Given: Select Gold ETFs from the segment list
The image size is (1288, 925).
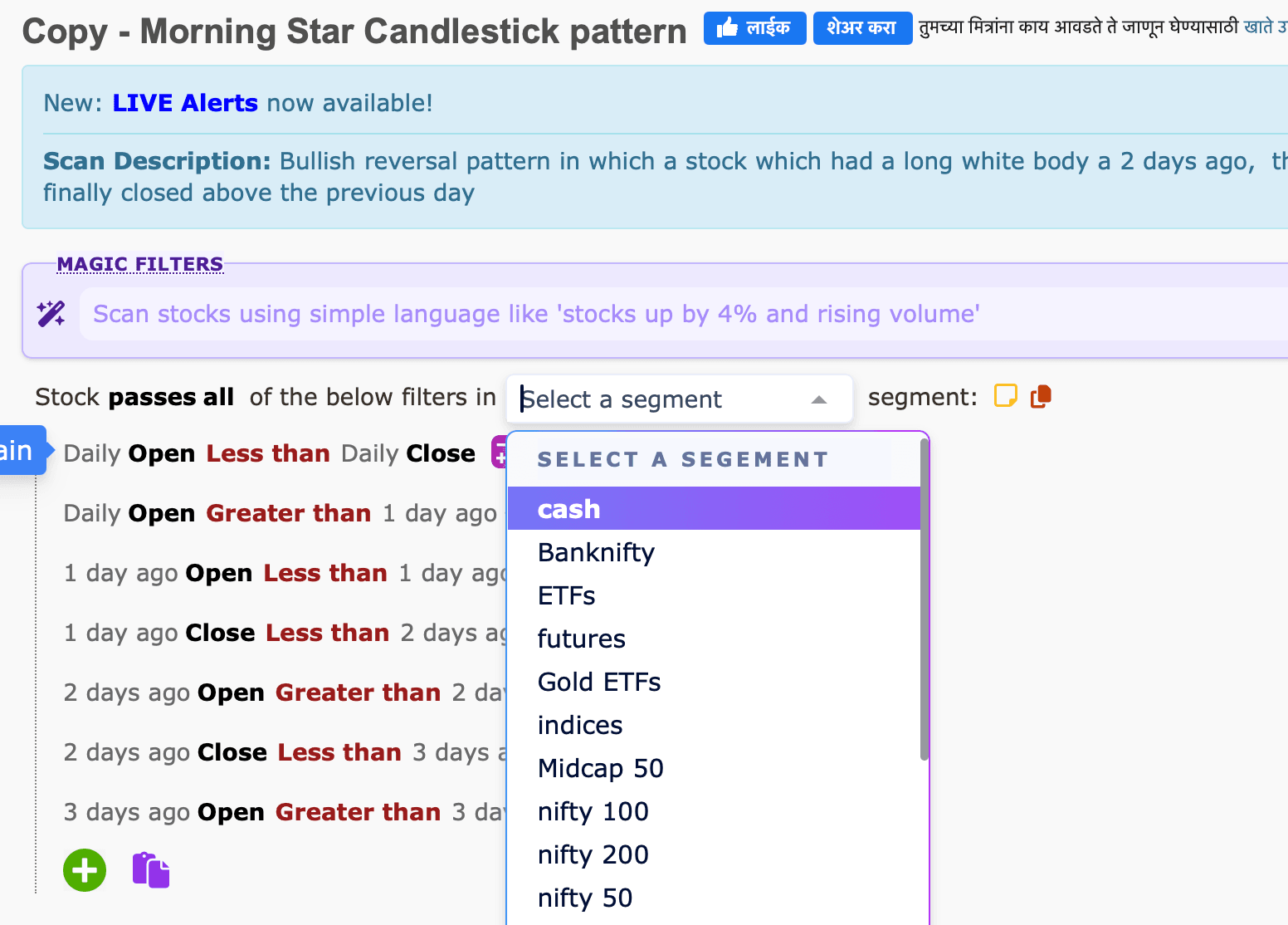Looking at the screenshot, I should [599, 681].
